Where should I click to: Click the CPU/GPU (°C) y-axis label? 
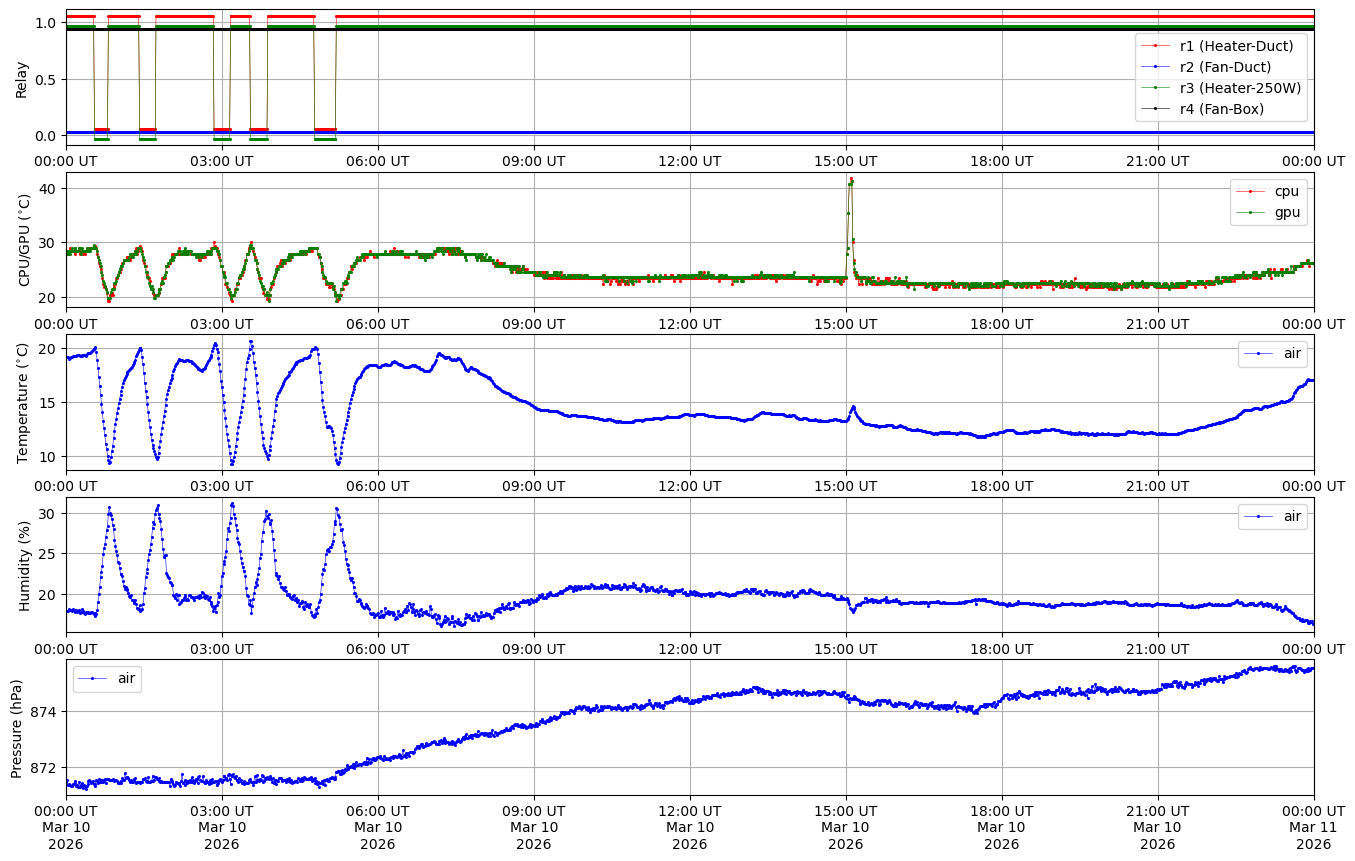pyautogui.click(x=25, y=240)
